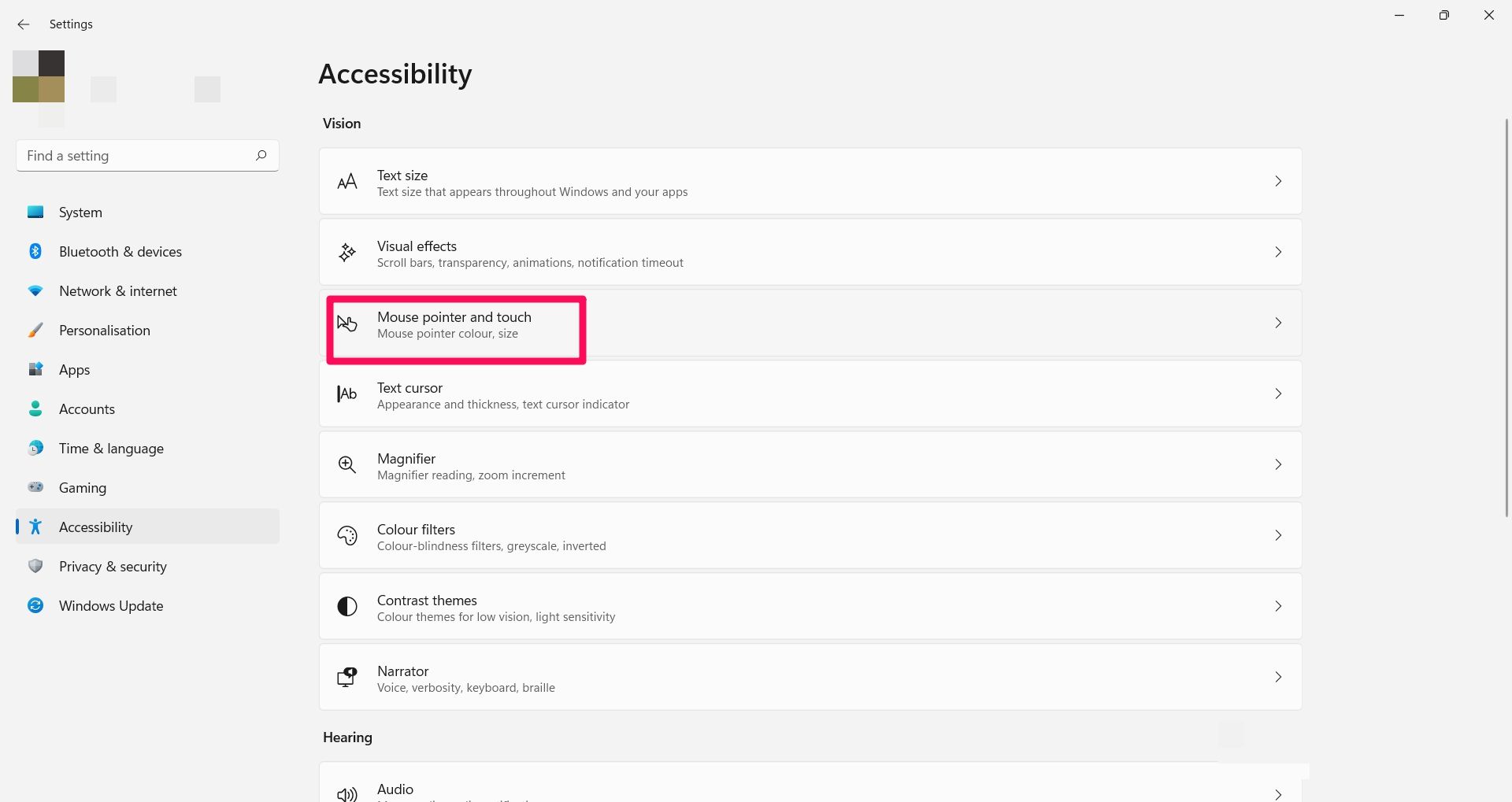
Task: Click the Contrast themes half-circle icon
Action: (347, 607)
